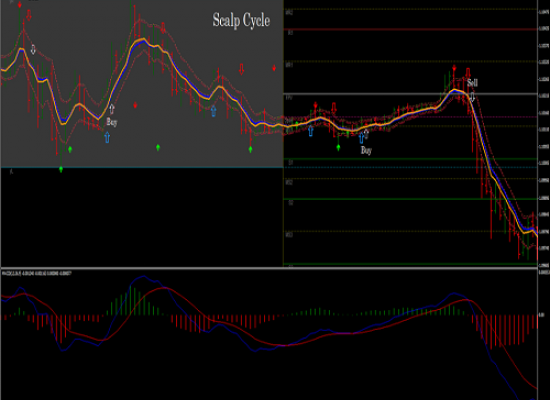Select the Sell signal label
This screenshot has height=400, width=550.
(x=472, y=83)
